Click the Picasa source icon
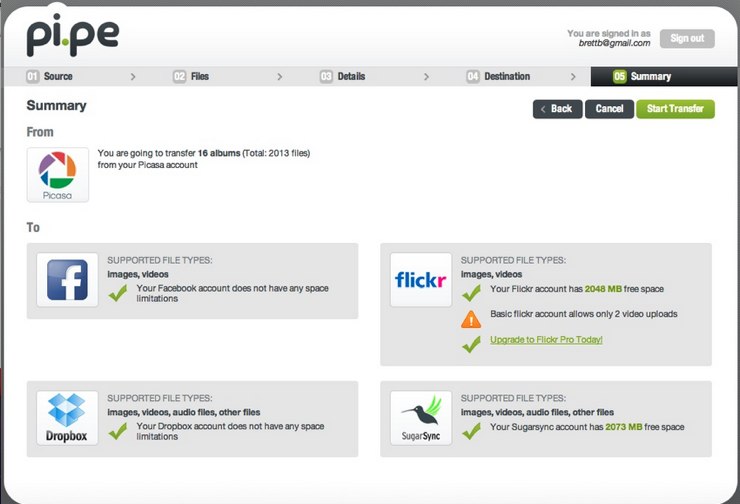The height and width of the screenshot is (504, 740). pyautogui.click(x=58, y=175)
